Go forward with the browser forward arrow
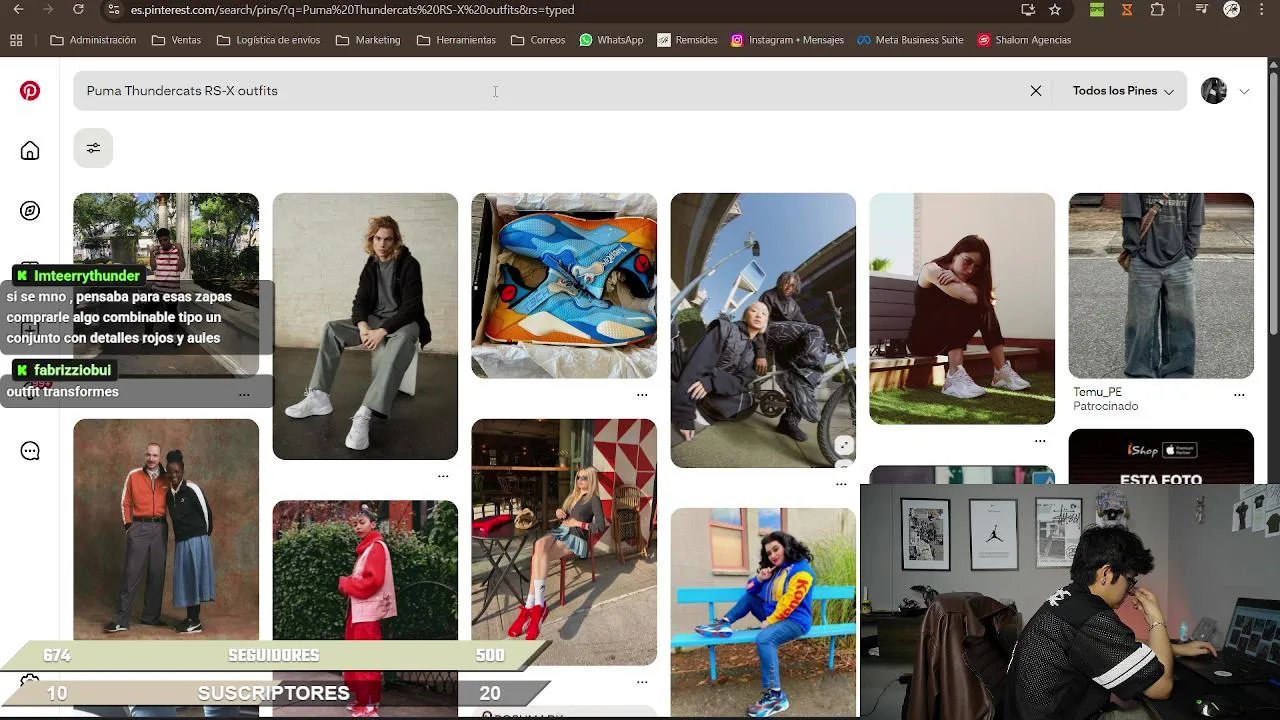The width and height of the screenshot is (1280, 720). 48,10
